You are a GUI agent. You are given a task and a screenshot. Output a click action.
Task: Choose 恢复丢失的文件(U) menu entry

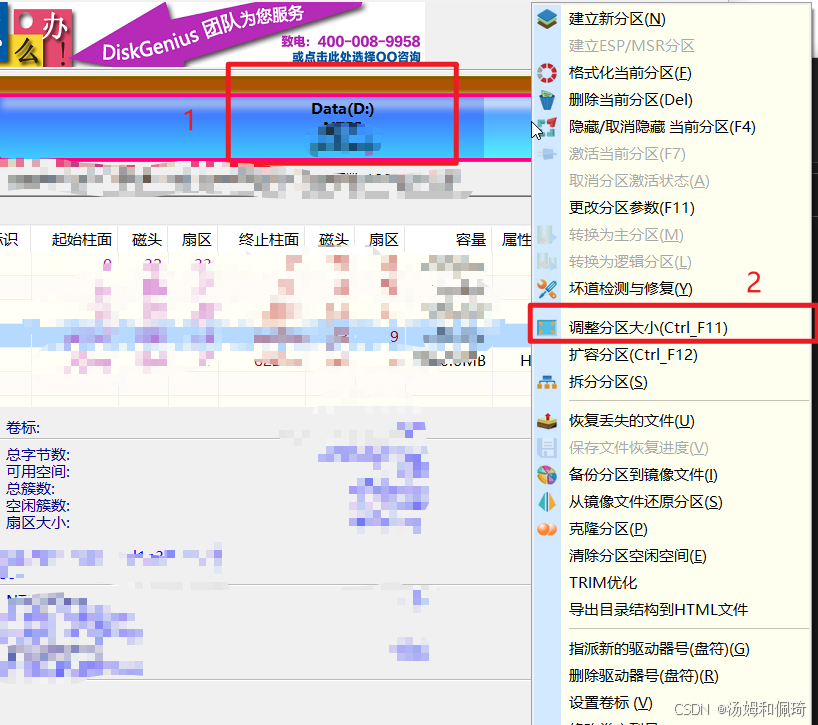[x=632, y=421]
